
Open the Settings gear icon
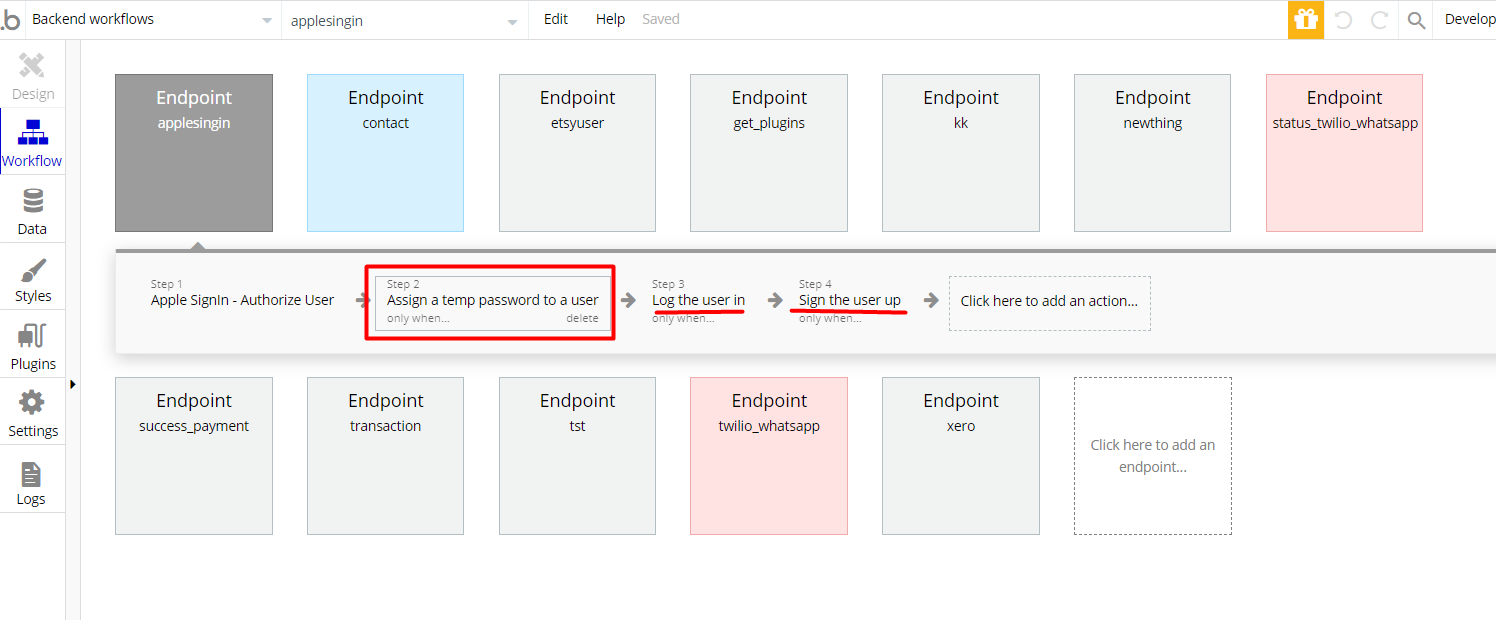pos(32,403)
